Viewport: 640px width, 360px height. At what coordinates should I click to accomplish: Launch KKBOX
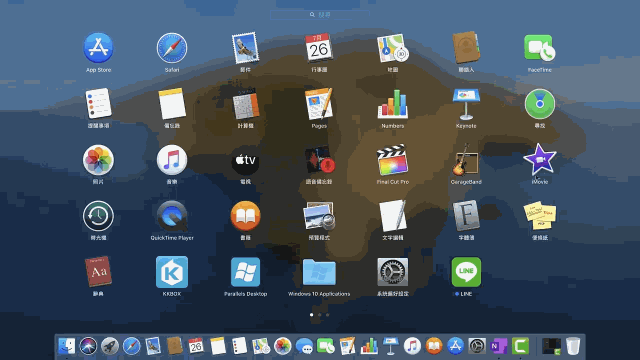tap(172, 271)
